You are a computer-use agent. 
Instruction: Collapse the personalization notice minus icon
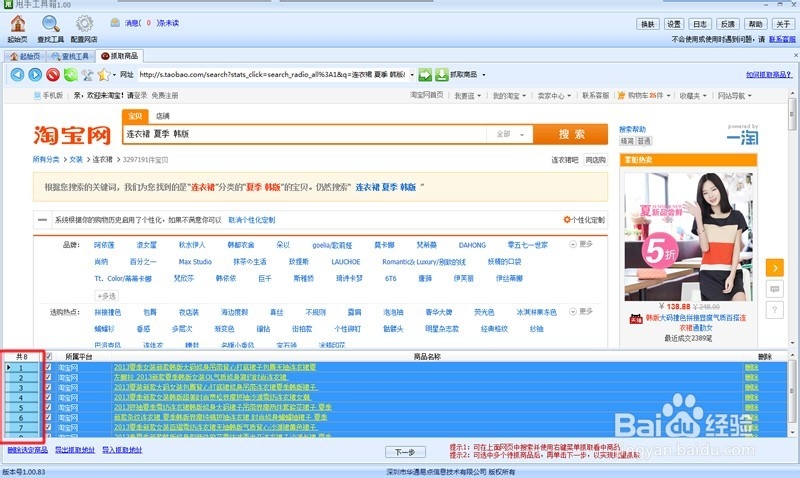(42, 220)
